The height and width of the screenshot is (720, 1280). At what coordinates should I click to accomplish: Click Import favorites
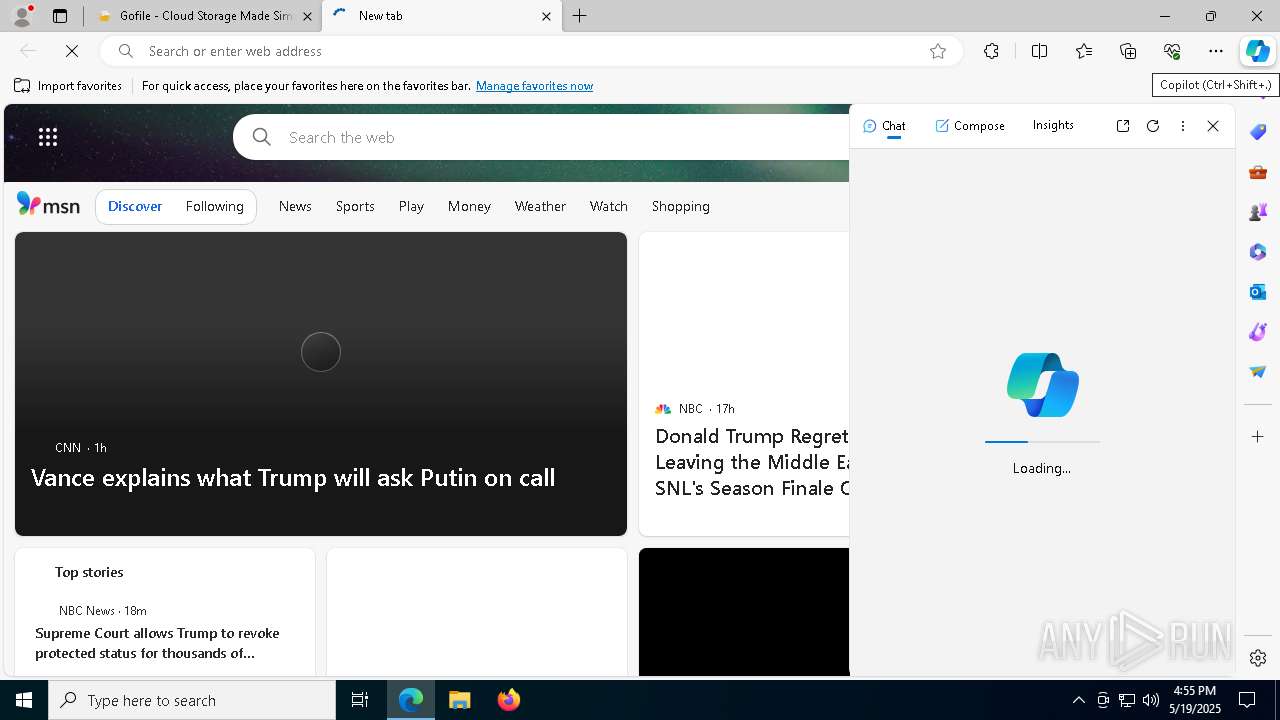pos(68,86)
